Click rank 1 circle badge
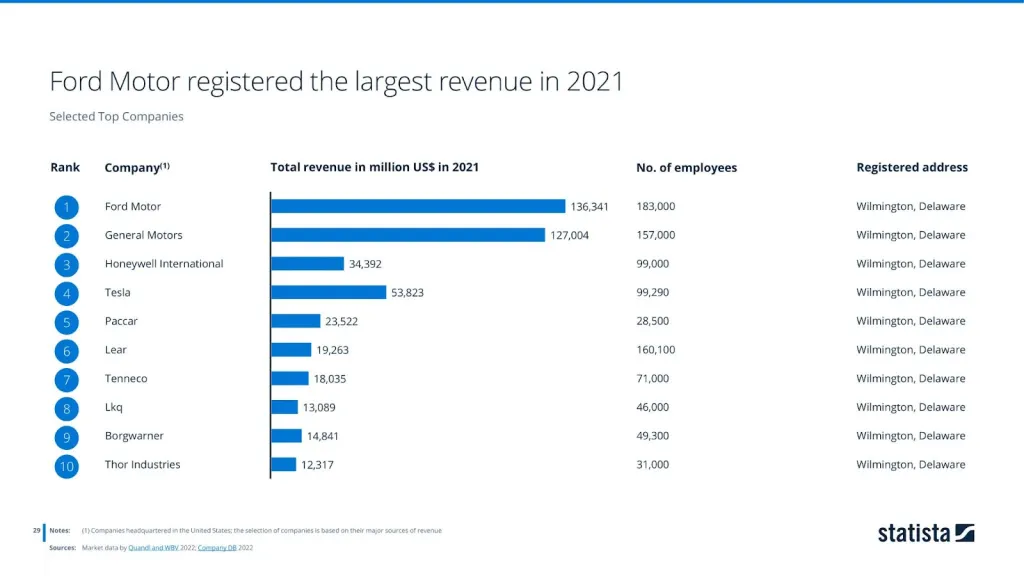This screenshot has height=576, width=1024. (66, 207)
